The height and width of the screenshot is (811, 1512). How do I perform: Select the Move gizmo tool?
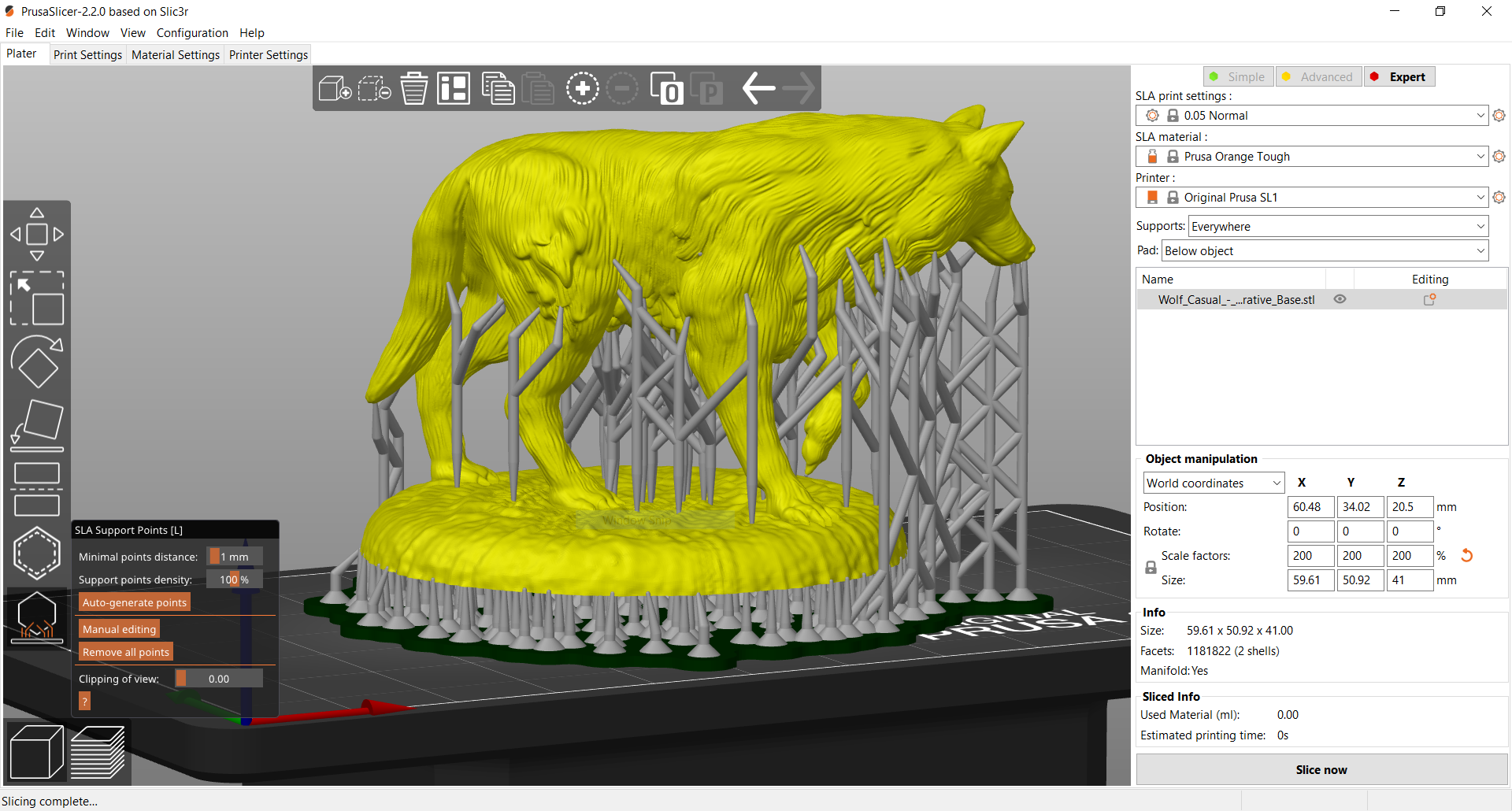tap(37, 234)
